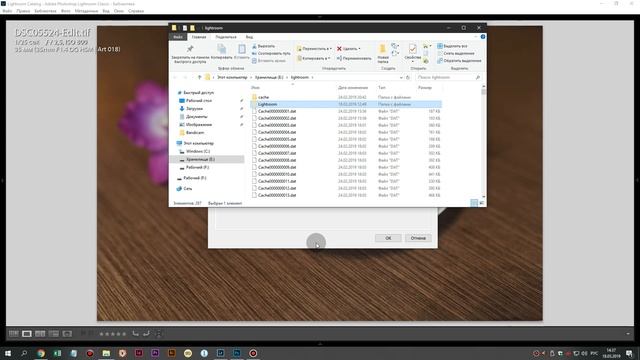Click Вырезать (Cut) in the ribbon
The image size is (640, 360).
[x=263, y=46]
